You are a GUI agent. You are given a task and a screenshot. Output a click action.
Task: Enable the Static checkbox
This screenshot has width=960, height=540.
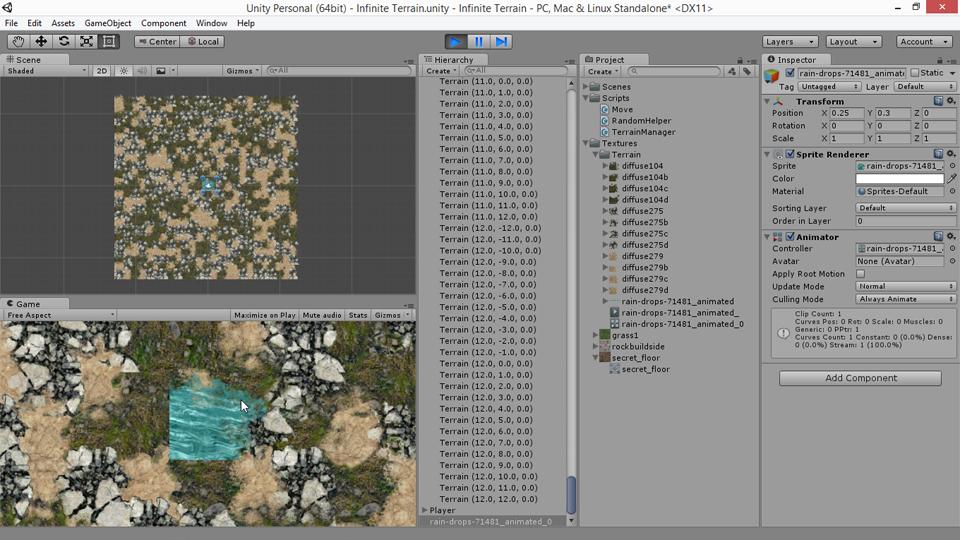pos(915,73)
